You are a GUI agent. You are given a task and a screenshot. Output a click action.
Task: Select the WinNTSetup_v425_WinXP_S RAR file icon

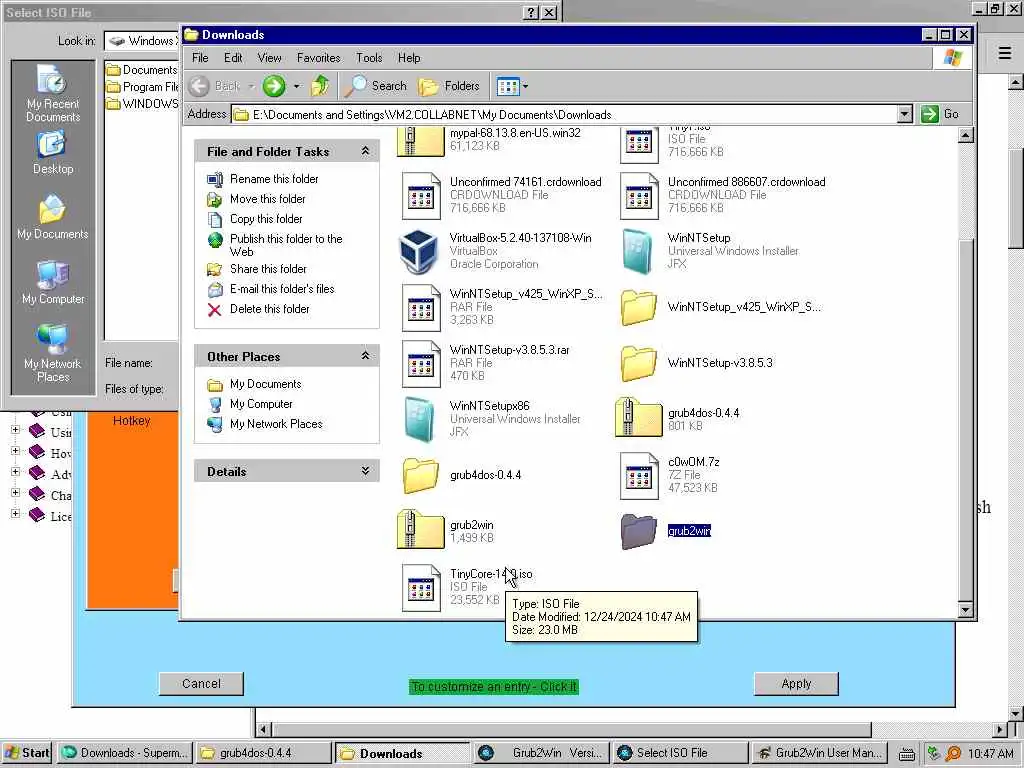pyautogui.click(x=421, y=308)
